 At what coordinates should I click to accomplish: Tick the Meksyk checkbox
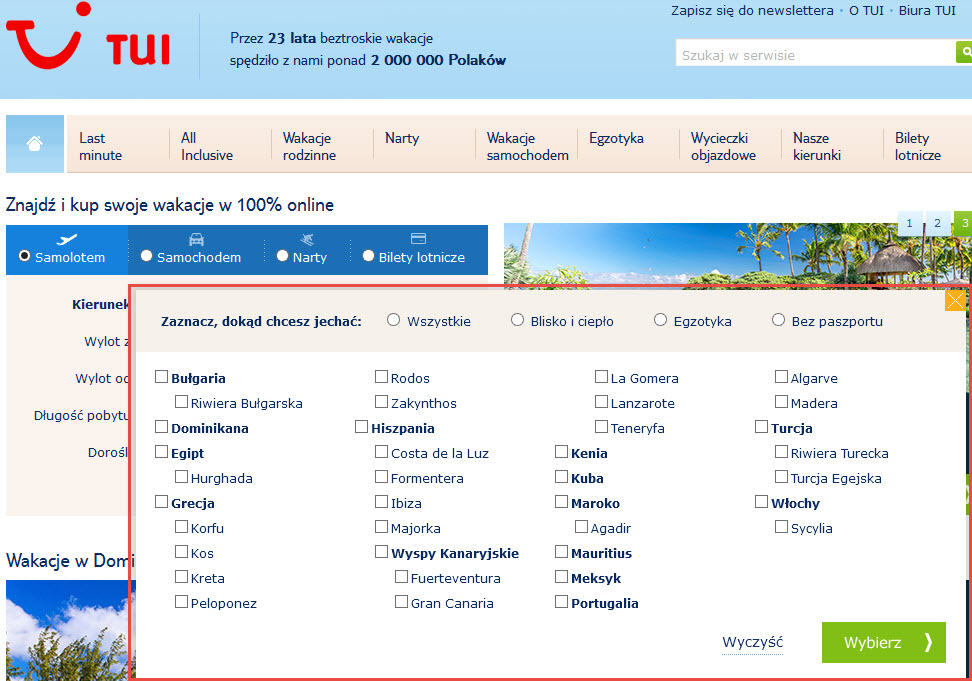point(561,577)
